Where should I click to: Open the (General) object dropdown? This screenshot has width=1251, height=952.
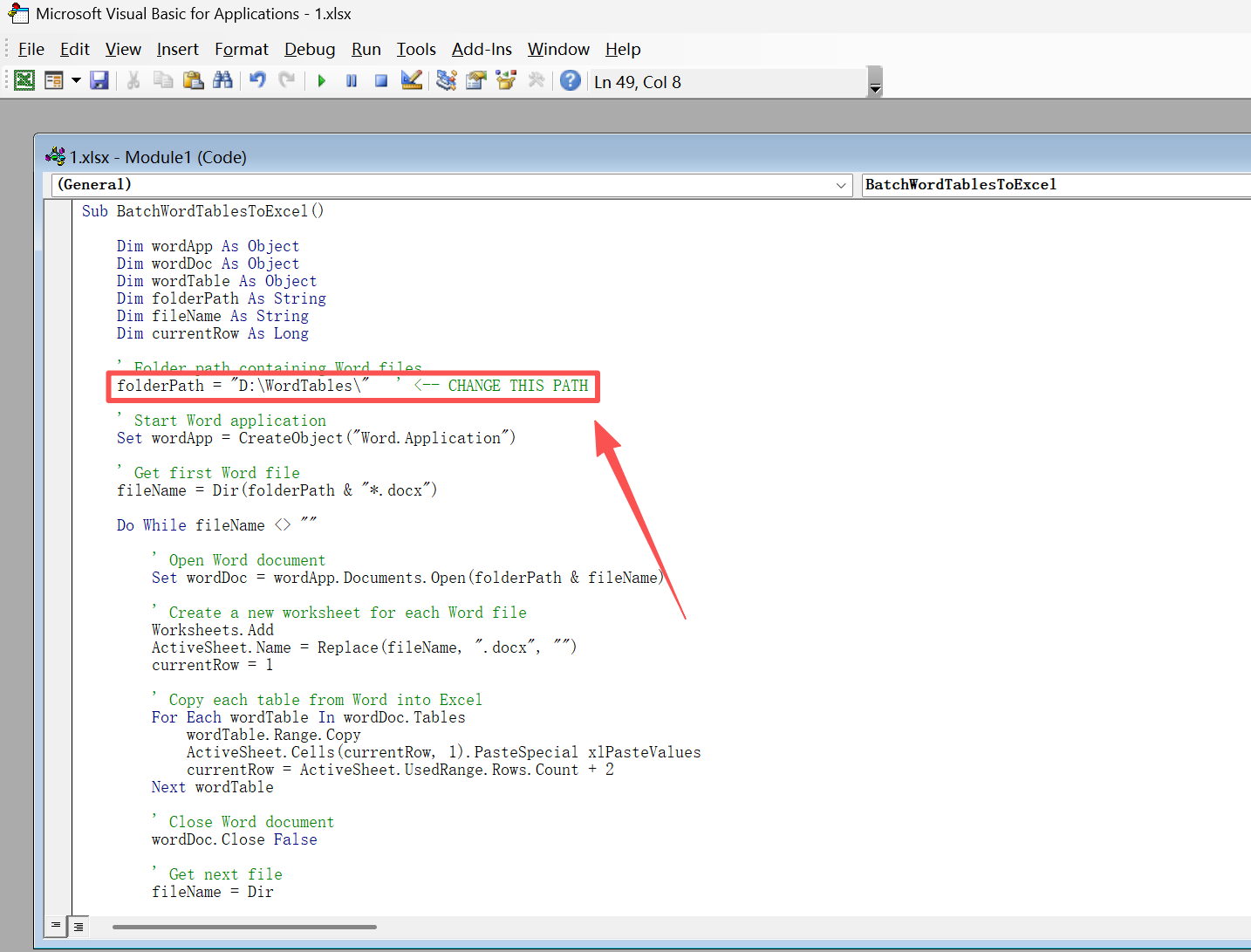click(x=840, y=185)
